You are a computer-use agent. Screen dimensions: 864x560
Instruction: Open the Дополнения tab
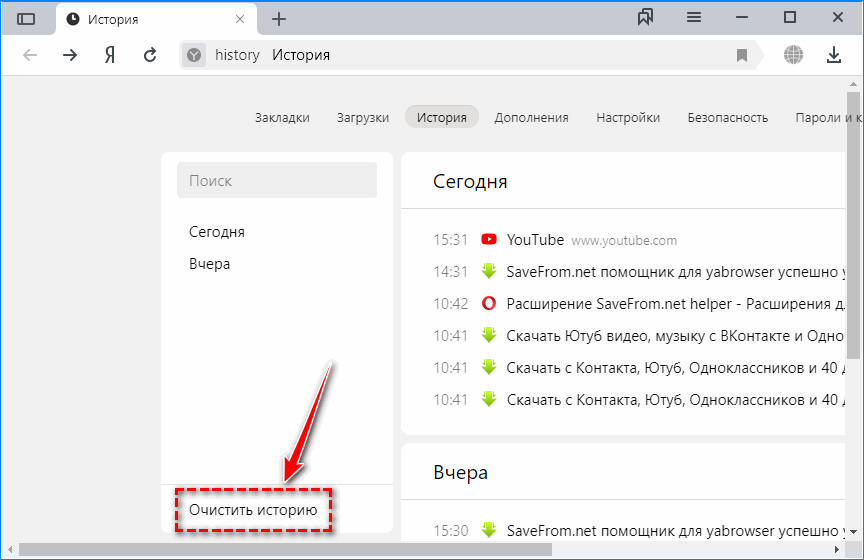(531, 117)
